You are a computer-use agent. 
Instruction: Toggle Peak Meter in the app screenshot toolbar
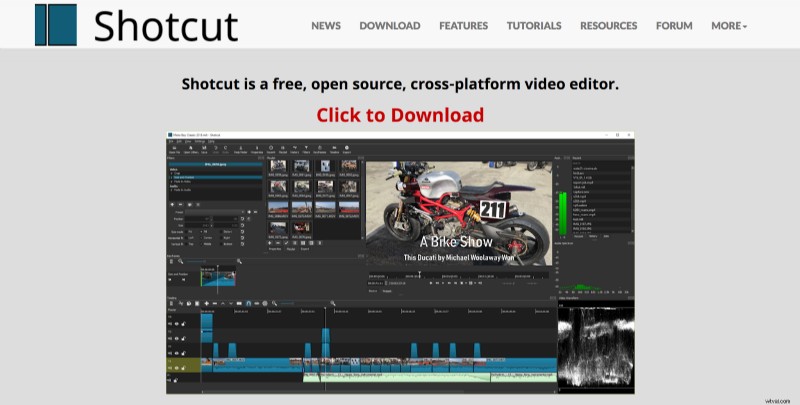[x=241, y=149]
